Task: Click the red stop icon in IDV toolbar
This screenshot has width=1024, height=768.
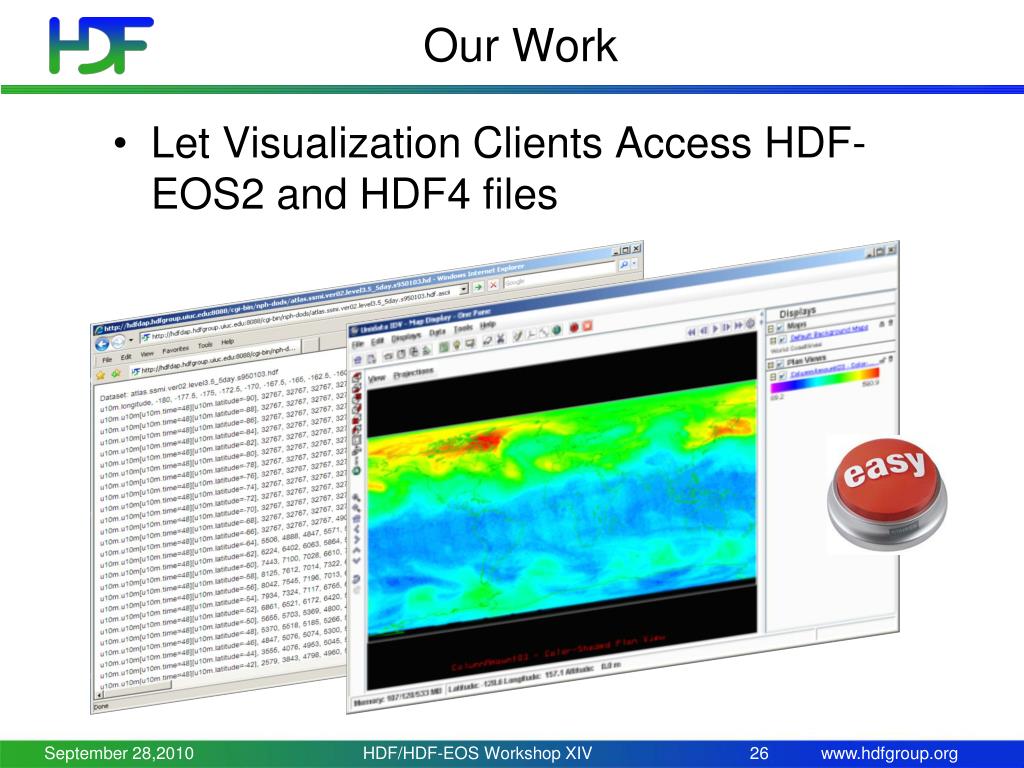Action: point(572,327)
